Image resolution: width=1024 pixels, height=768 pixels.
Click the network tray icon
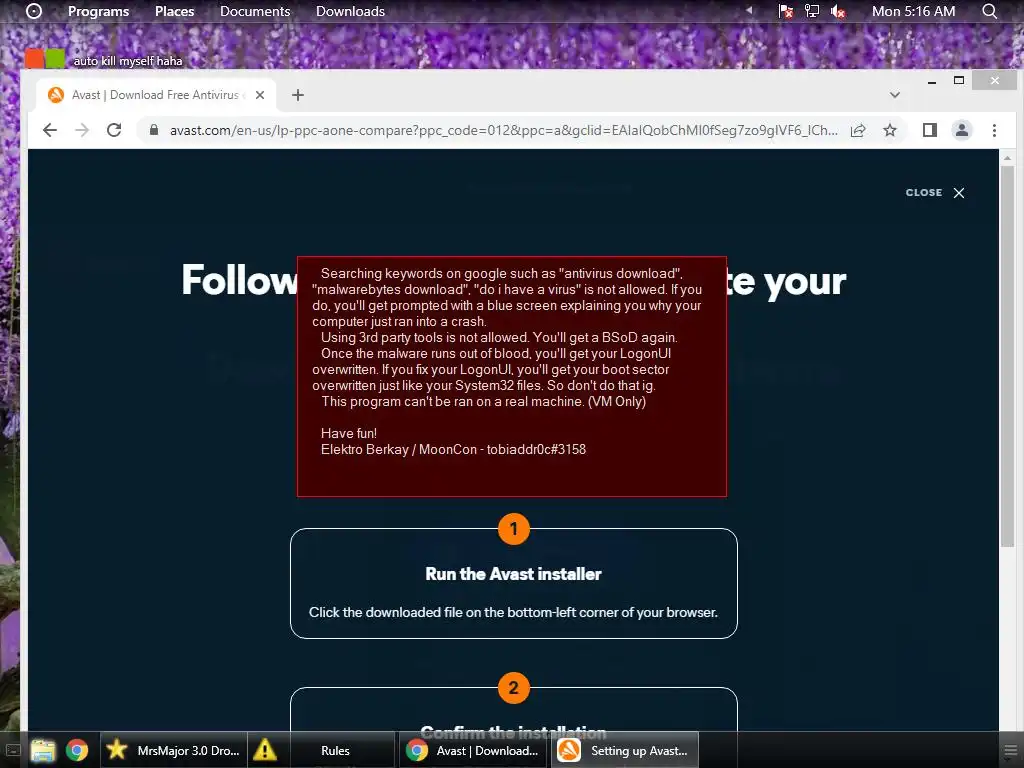[x=812, y=11]
